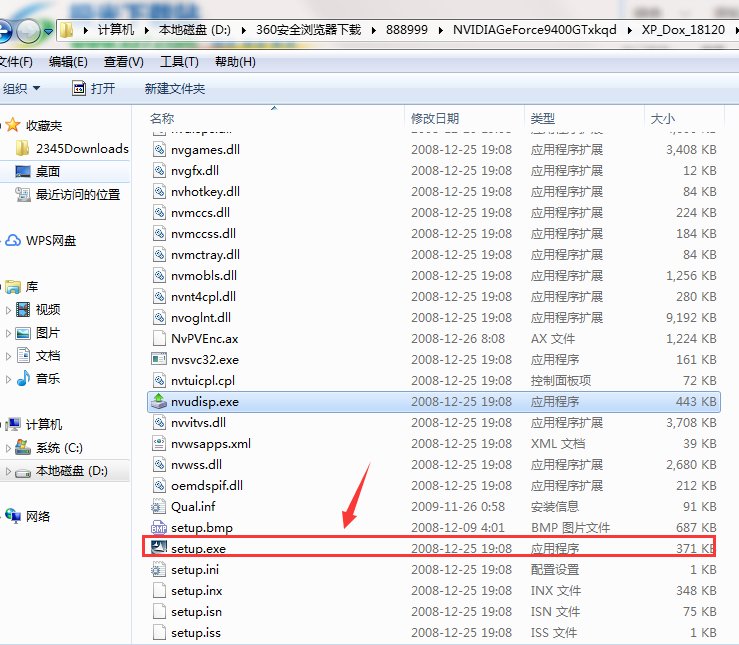Expand the 系统 (C:) drive node

(x=8, y=448)
